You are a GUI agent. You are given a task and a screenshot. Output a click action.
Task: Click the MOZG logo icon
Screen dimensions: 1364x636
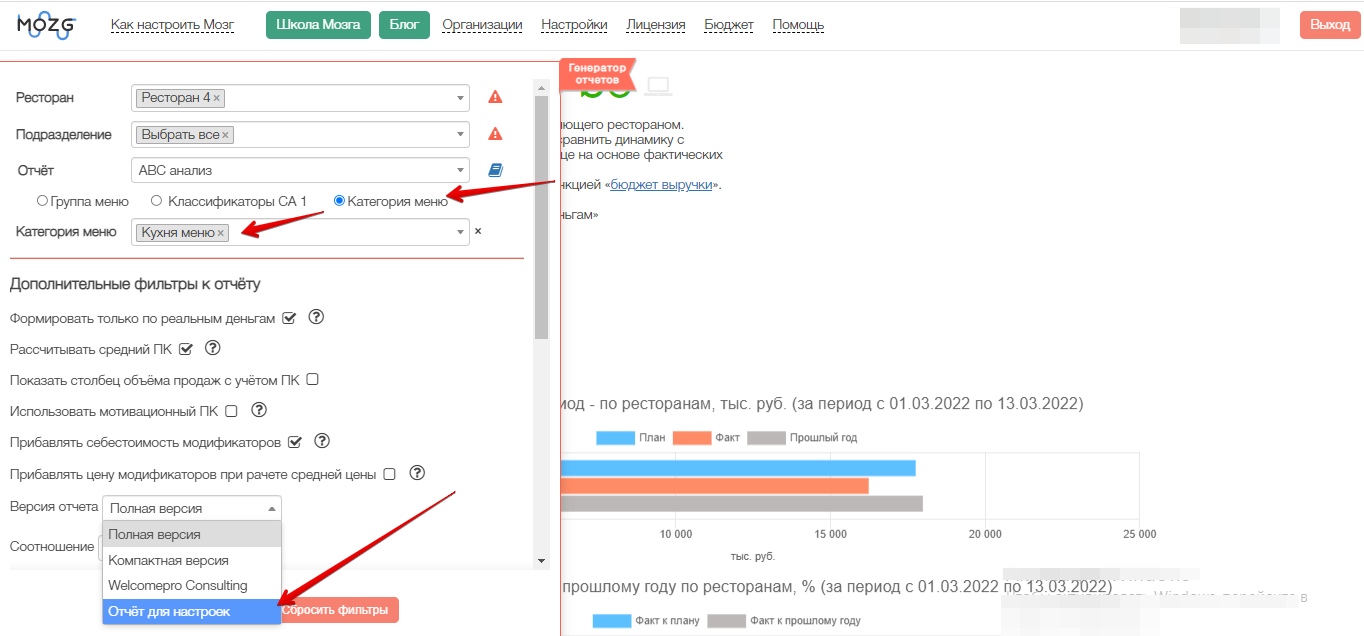(46, 26)
